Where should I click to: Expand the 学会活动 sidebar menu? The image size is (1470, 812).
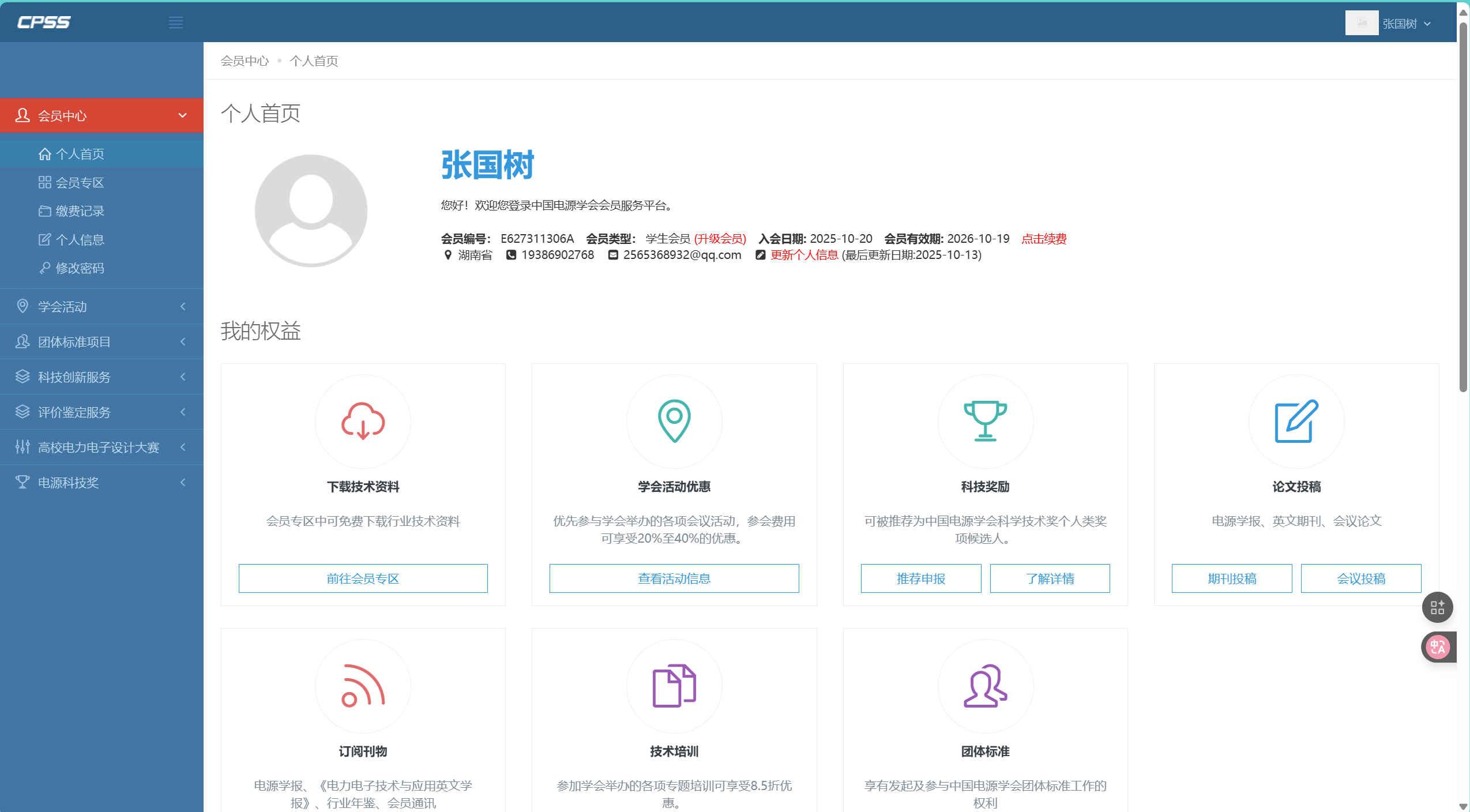point(101,306)
